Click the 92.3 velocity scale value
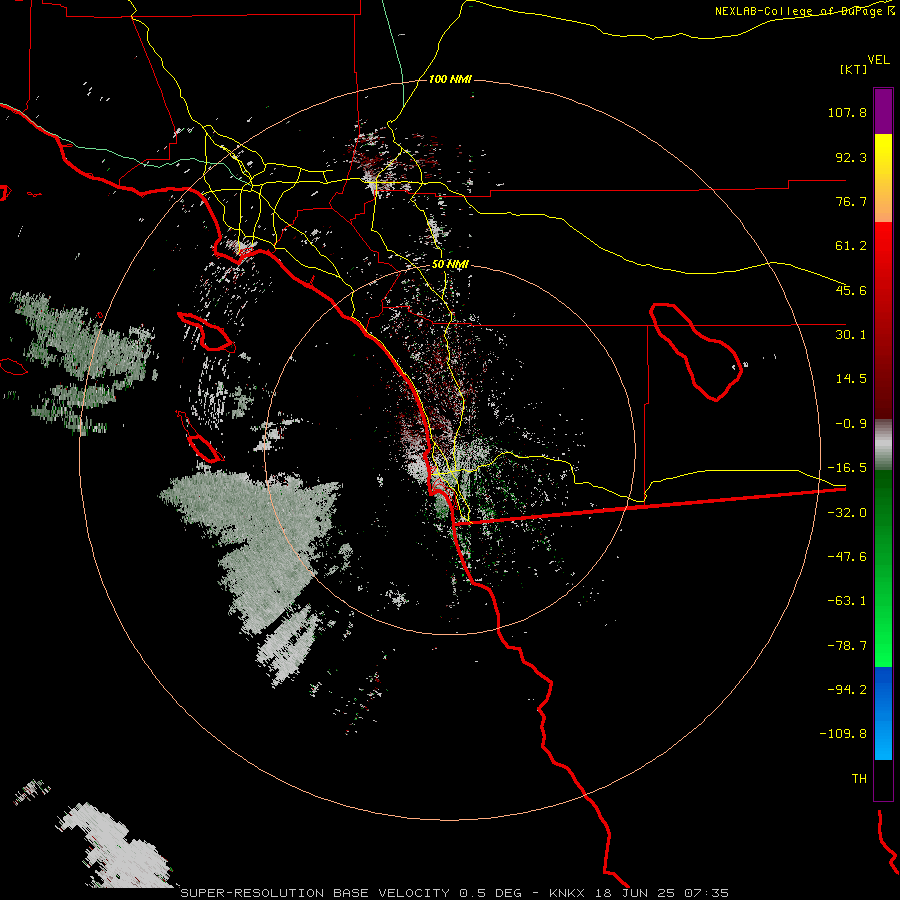This screenshot has width=900, height=900. click(851, 157)
